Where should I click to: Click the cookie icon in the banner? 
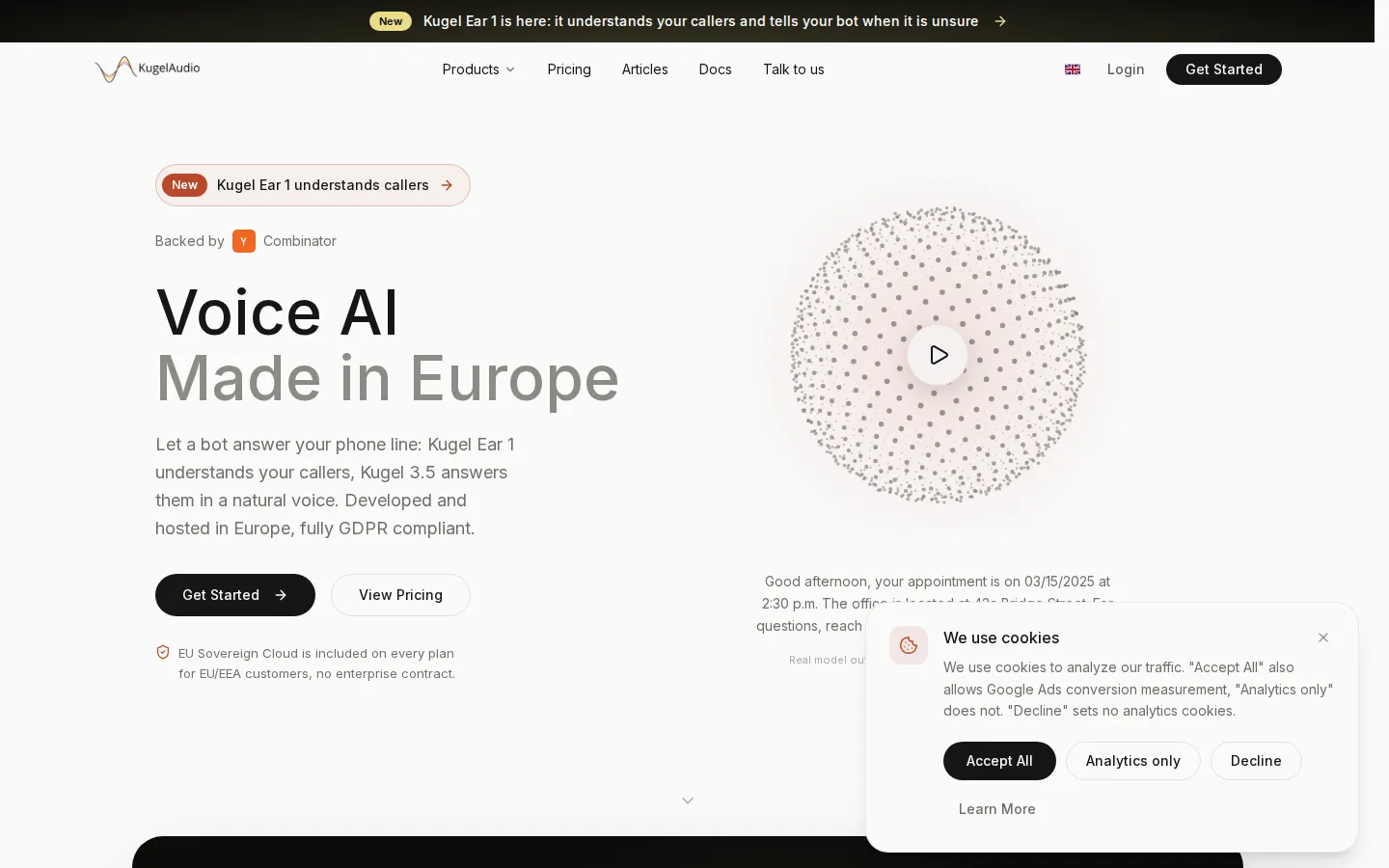click(909, 645)
